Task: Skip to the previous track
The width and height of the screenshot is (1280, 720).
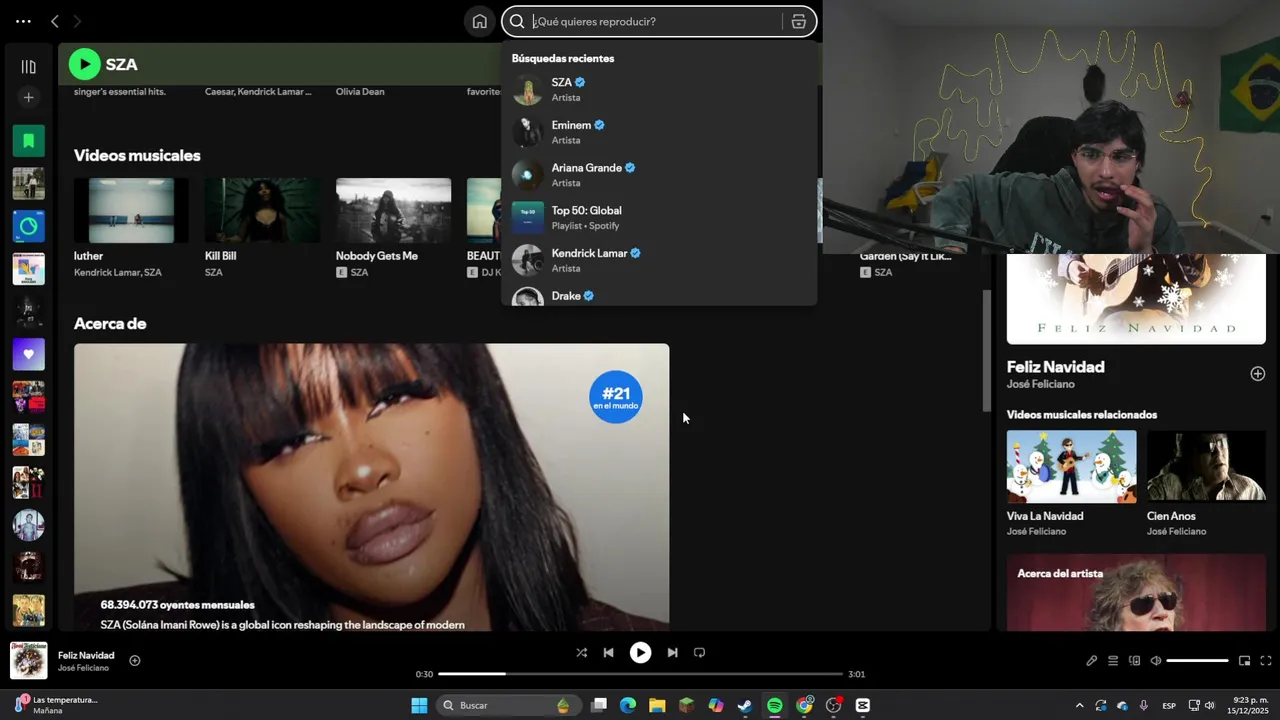Action: point(608,652)
